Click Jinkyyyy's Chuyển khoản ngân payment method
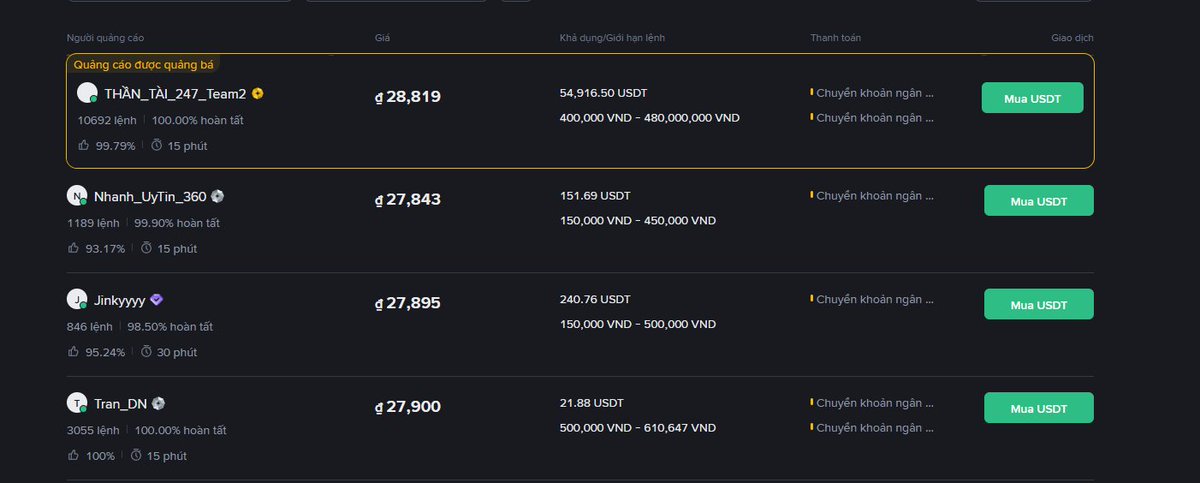The image size is (1200, 483). pos(874,299)
